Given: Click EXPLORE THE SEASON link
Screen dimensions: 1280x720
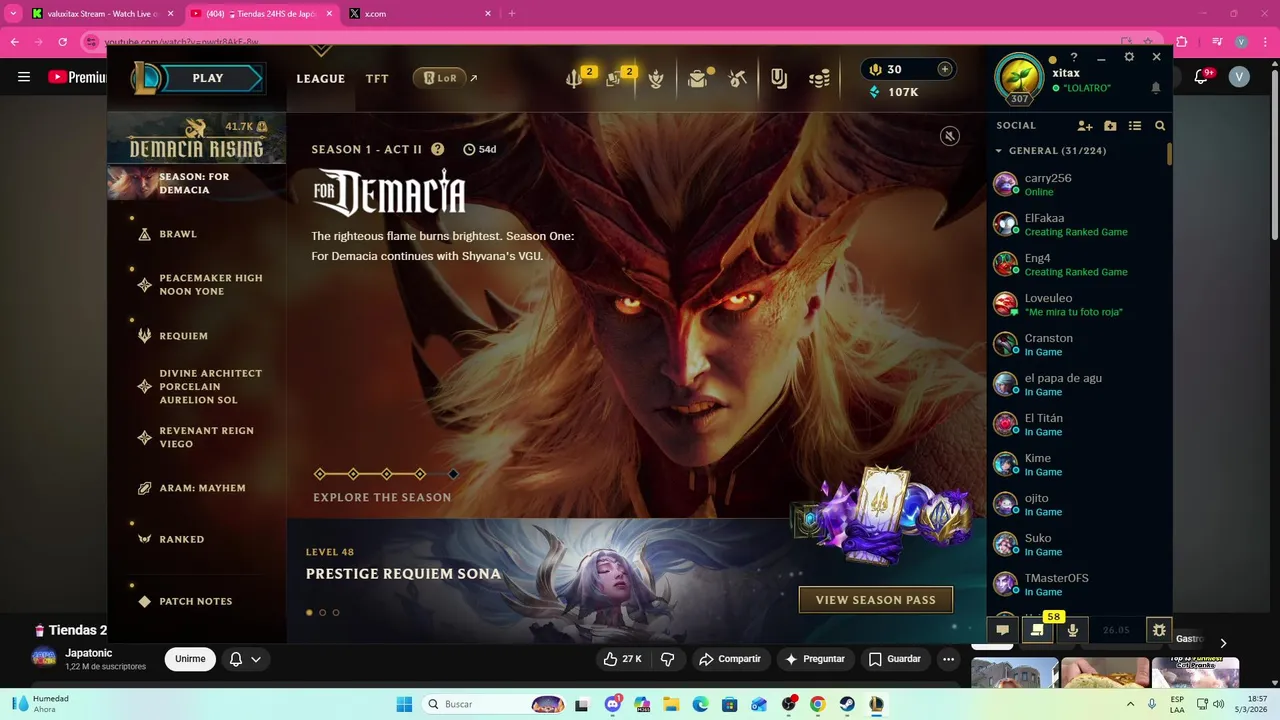Looking at the screenshot, I should coord(382,497).
